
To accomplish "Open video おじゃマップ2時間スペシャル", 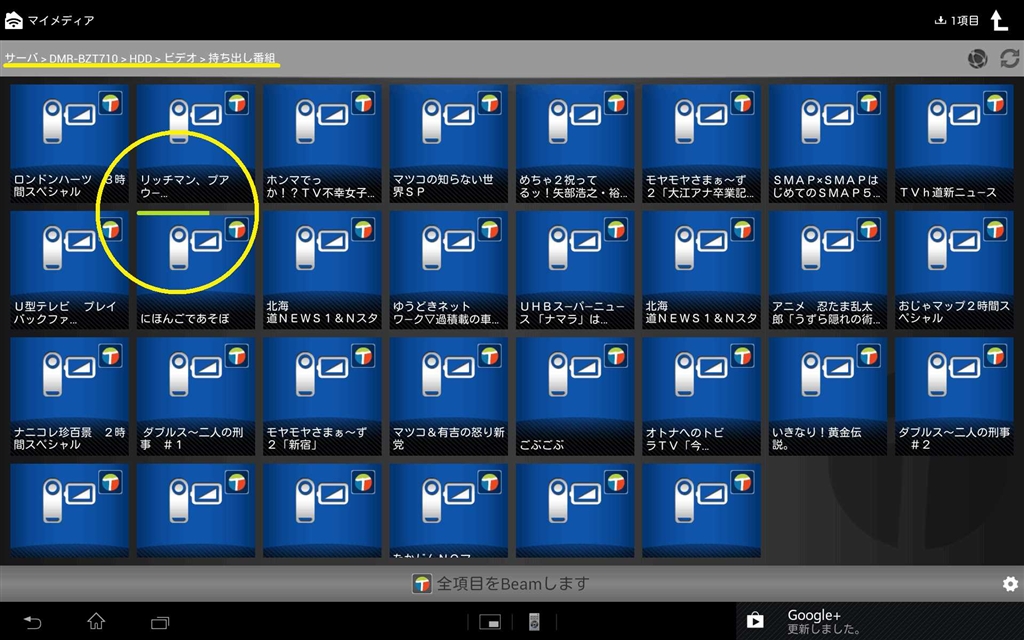I will tap(954, 270).
